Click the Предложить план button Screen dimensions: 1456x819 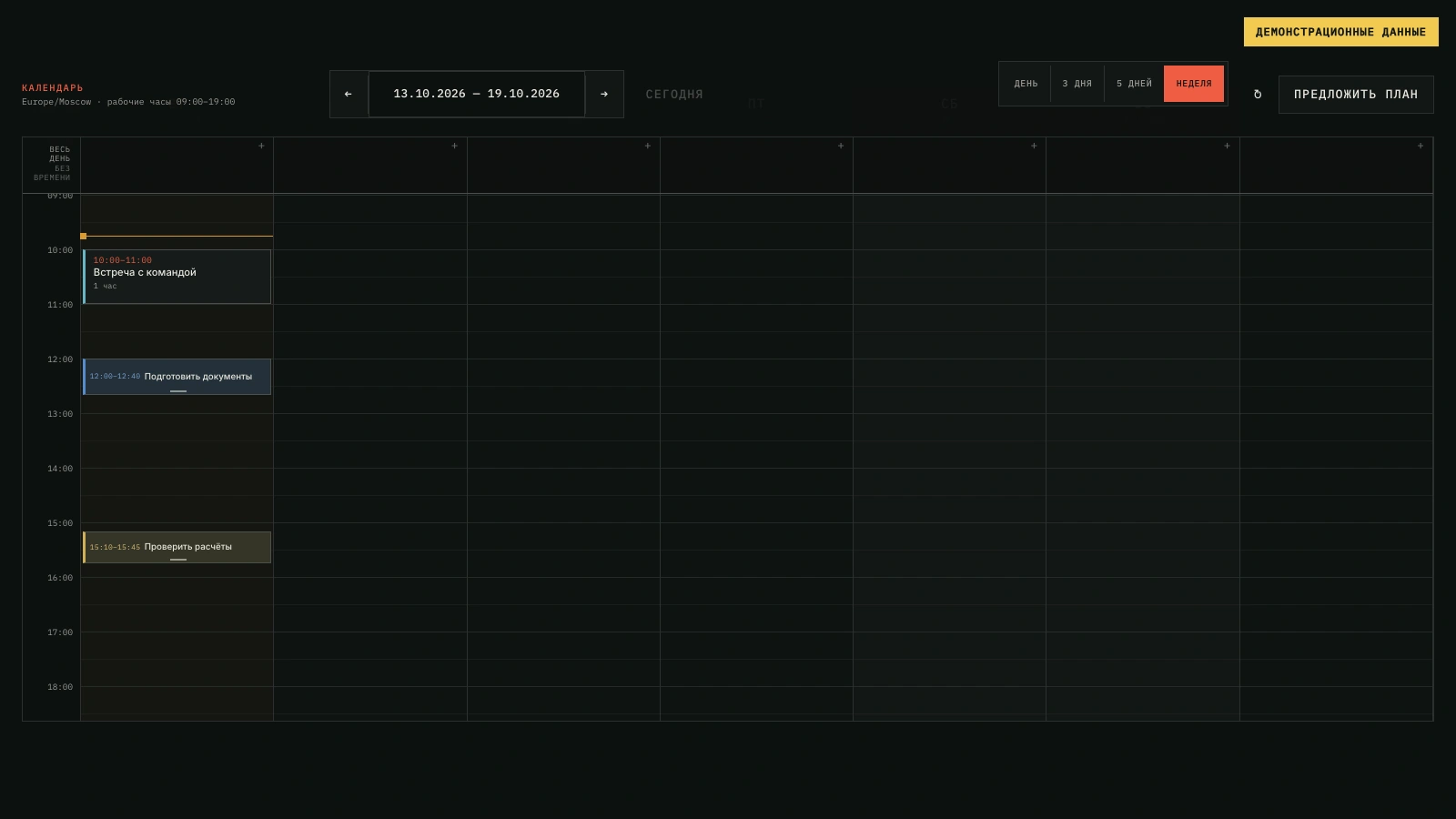[x=1356, y=95]
